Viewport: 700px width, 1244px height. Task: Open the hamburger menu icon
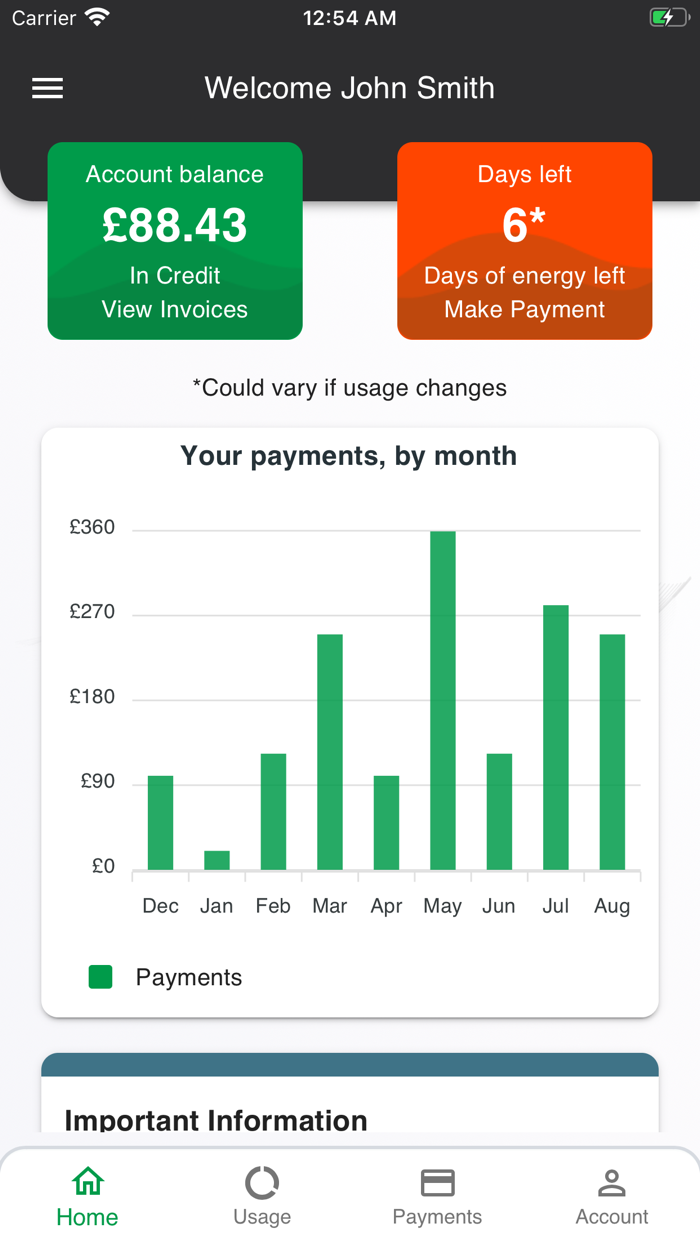point(47,88)
